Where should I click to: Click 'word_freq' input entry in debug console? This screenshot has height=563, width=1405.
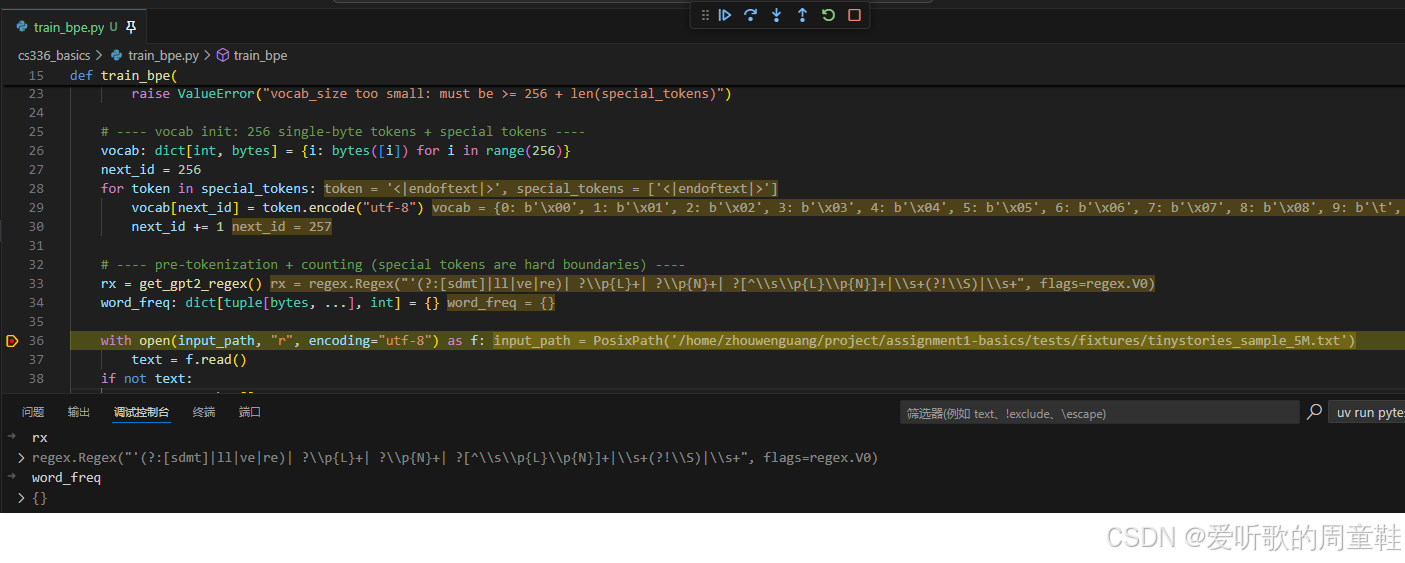pyautogui.click(x=66, y=478)
